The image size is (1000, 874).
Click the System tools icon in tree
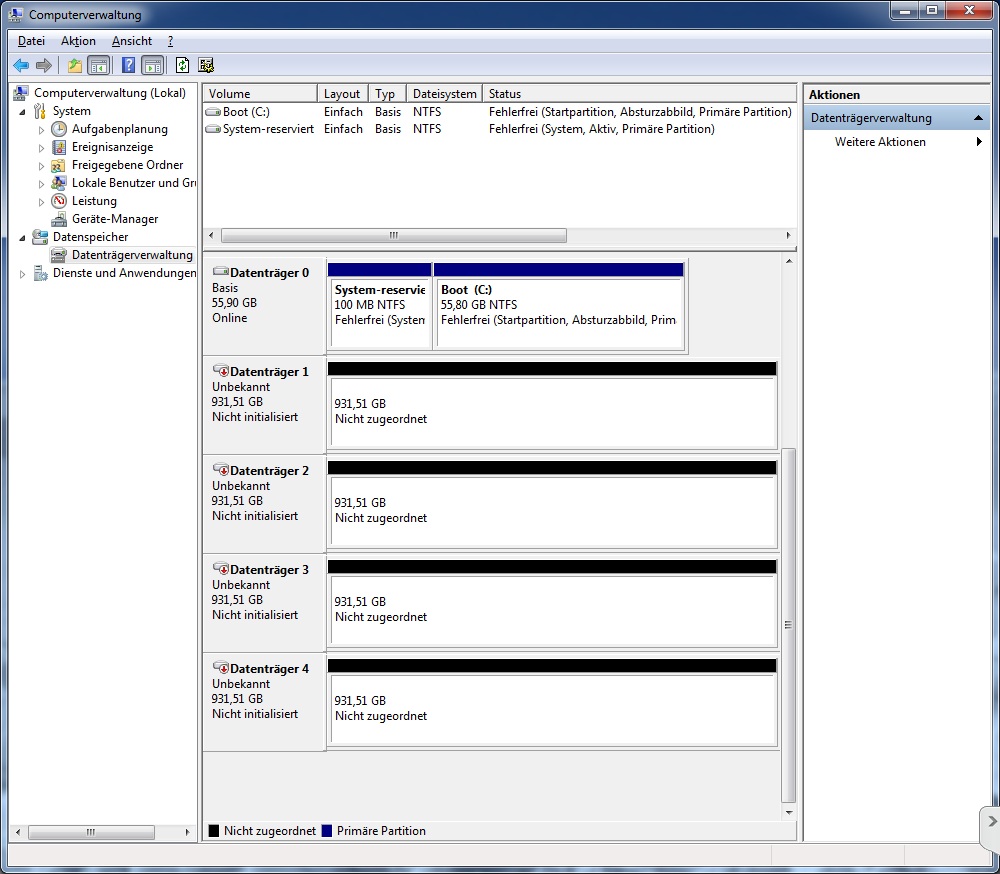pos(40,111)
